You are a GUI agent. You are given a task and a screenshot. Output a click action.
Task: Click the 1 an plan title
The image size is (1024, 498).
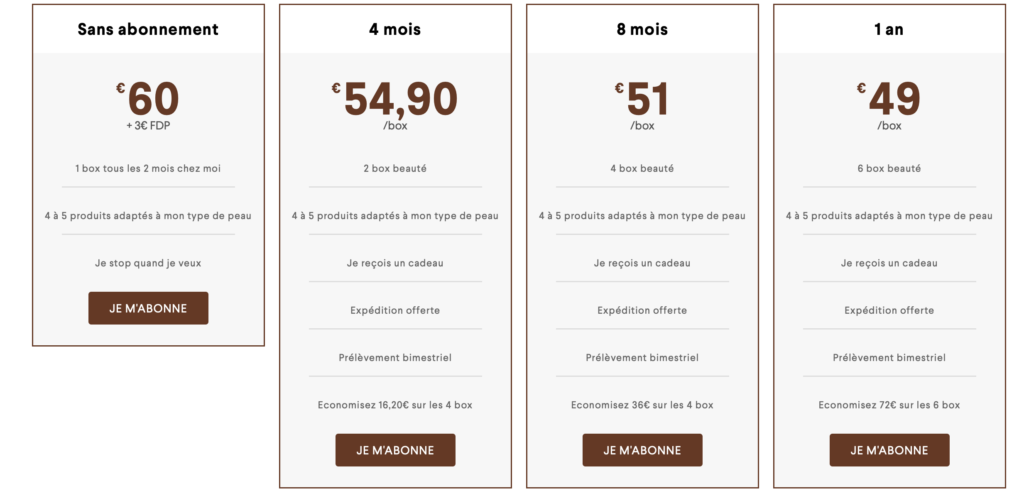point(889,29)
